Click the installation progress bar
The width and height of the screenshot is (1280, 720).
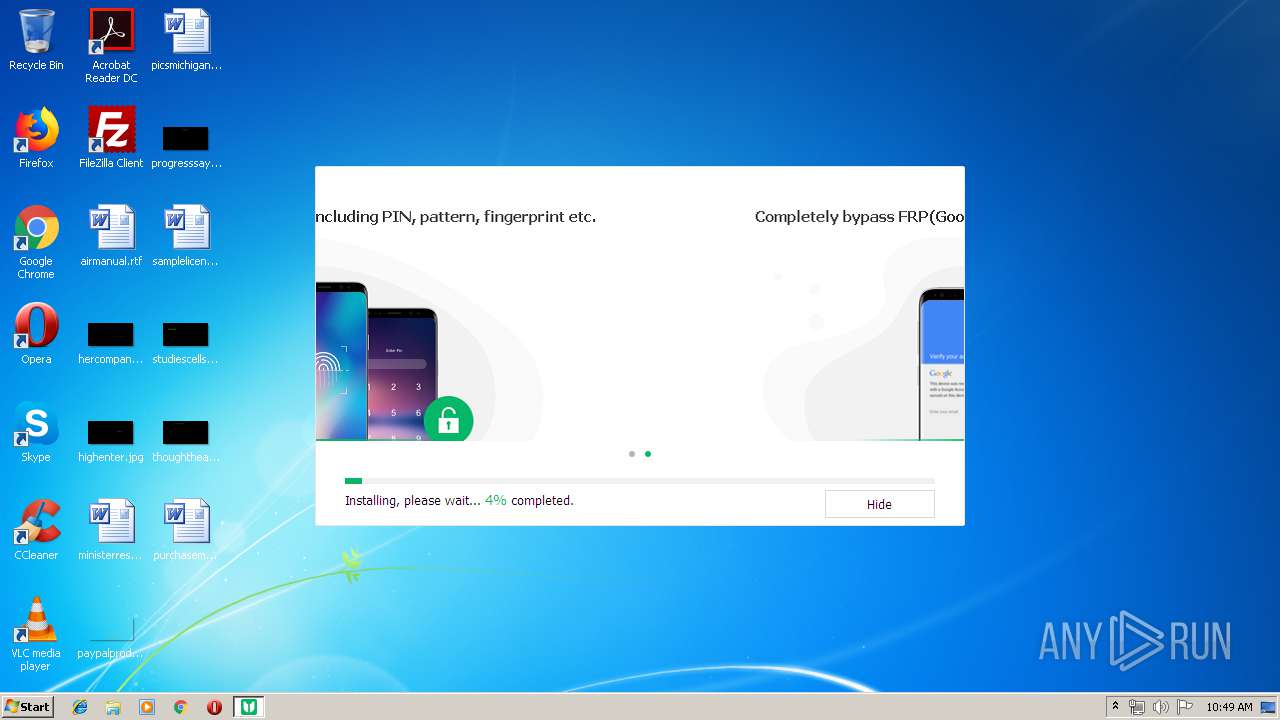(x=640, y=481)
